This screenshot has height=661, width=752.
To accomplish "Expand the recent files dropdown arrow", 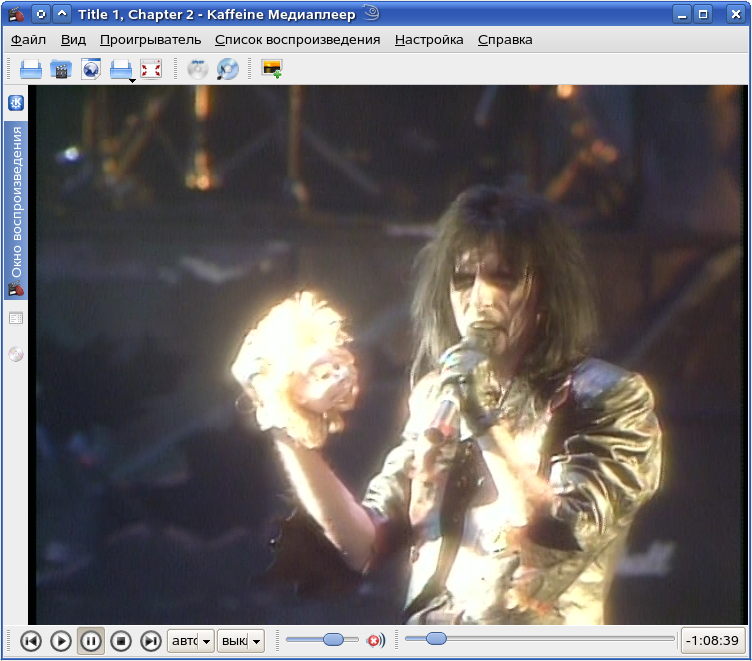I will click(132, 81).
